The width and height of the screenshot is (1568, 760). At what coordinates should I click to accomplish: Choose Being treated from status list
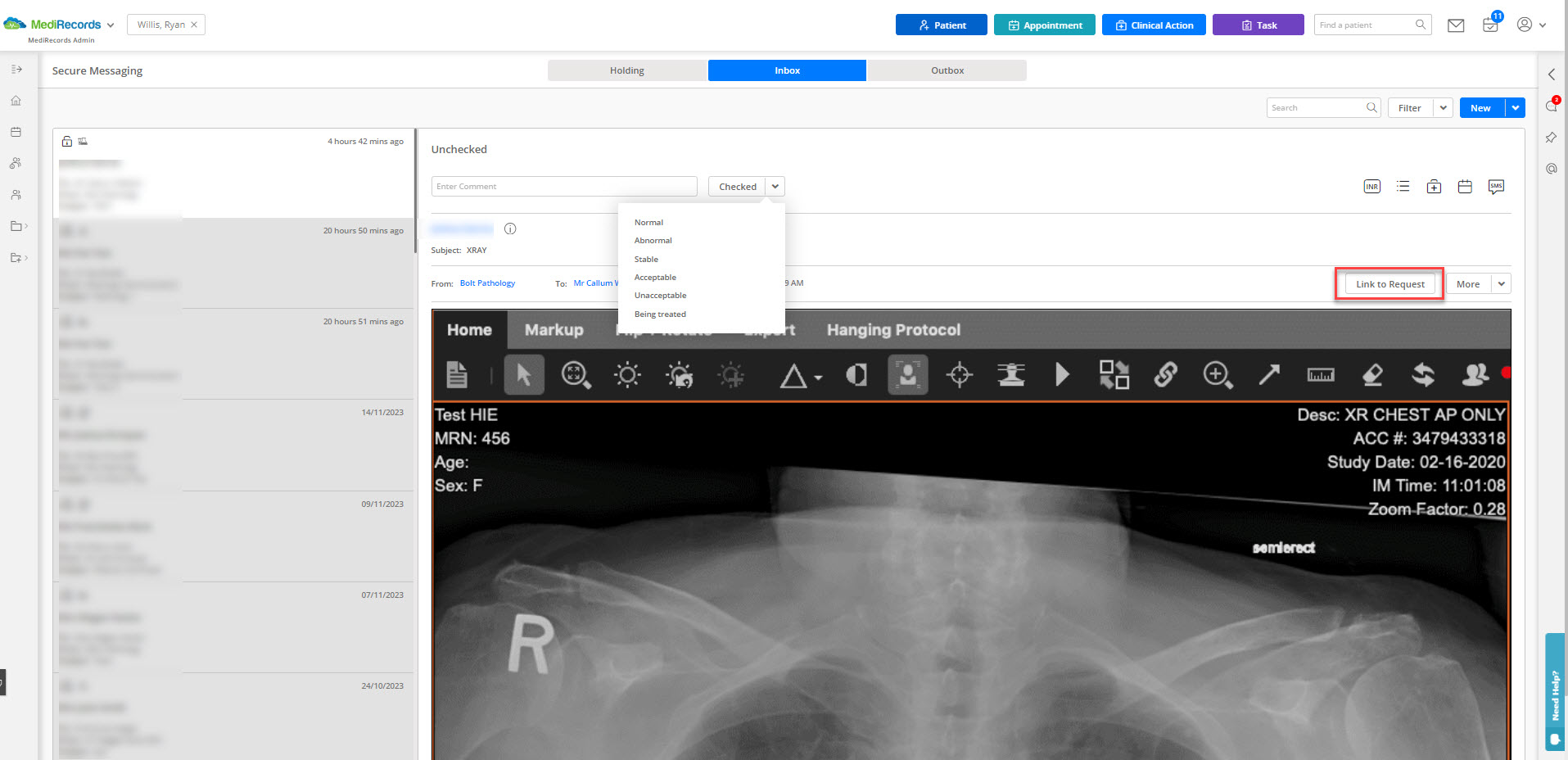coord(660,314)
